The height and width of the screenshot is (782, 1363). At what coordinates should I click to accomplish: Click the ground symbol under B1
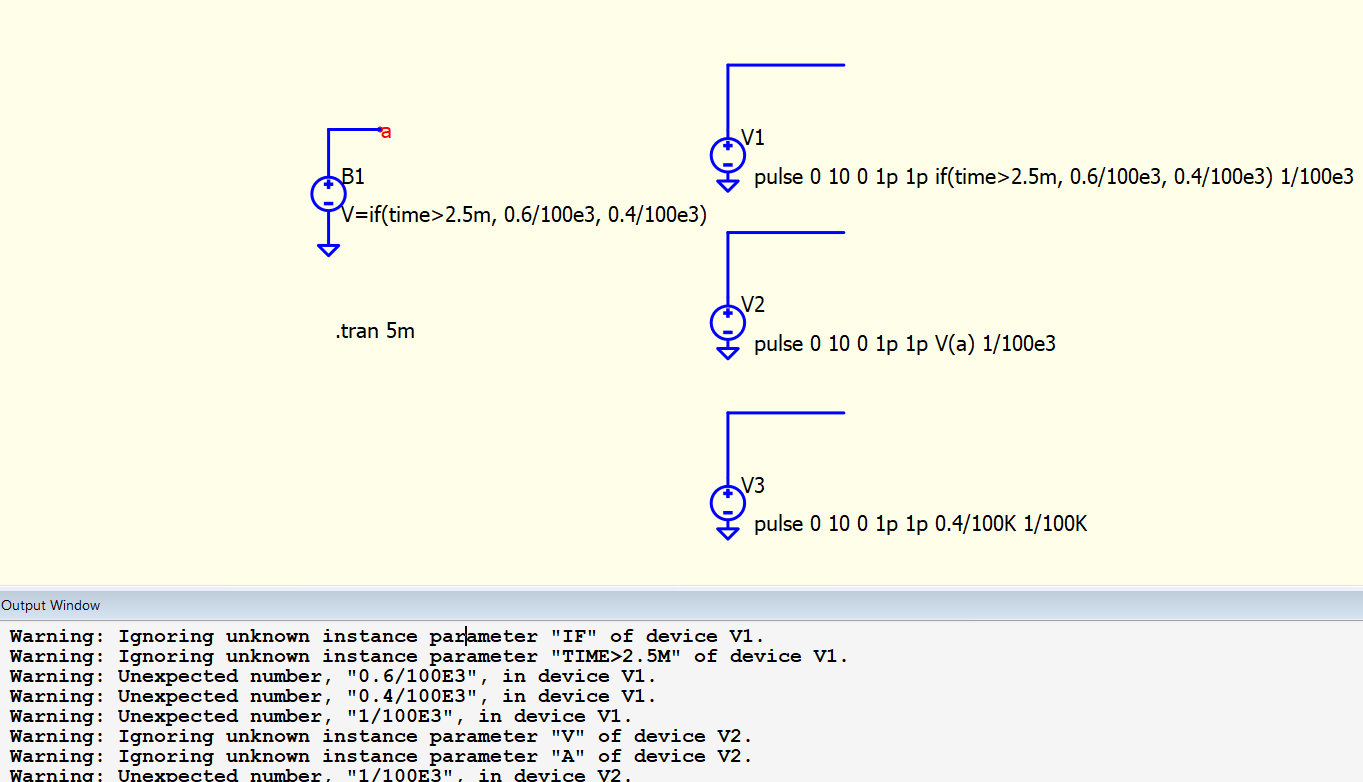[x=328, y=250]
